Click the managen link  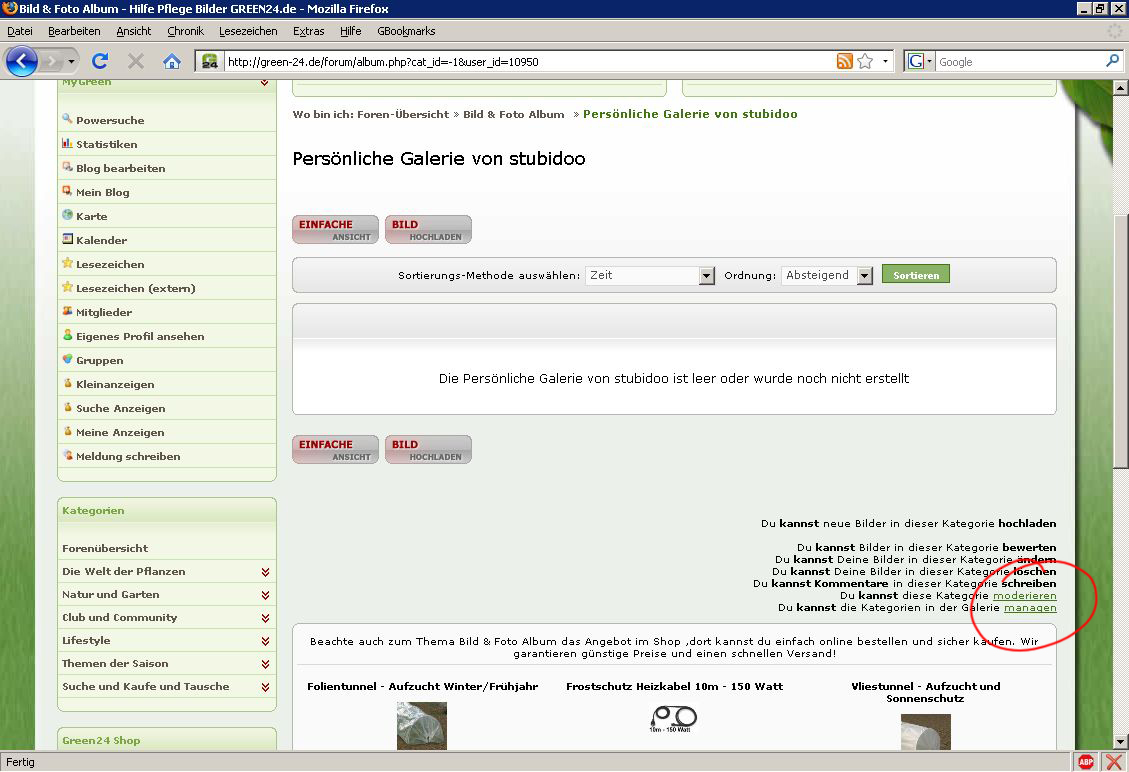[x=1030, y=608]
